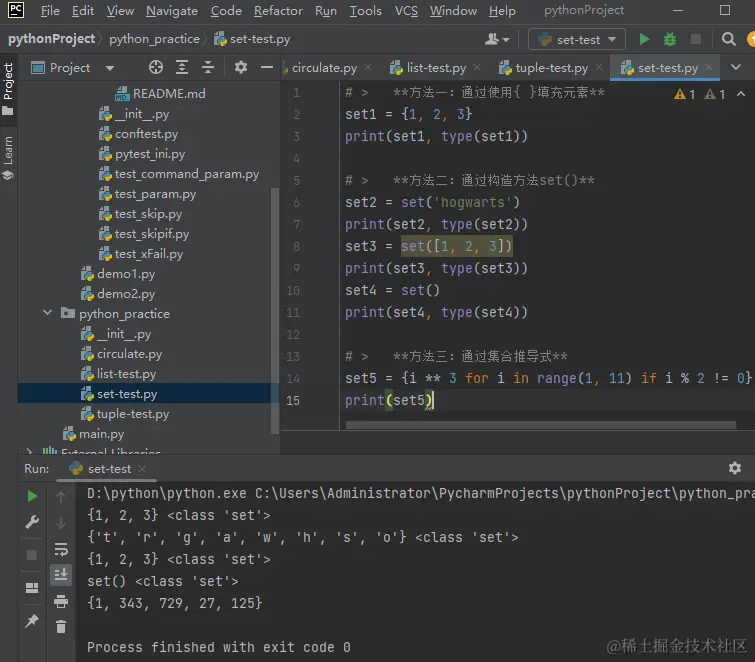Click pythonProject breadcrumb in navigation bar

coord(52,39)
